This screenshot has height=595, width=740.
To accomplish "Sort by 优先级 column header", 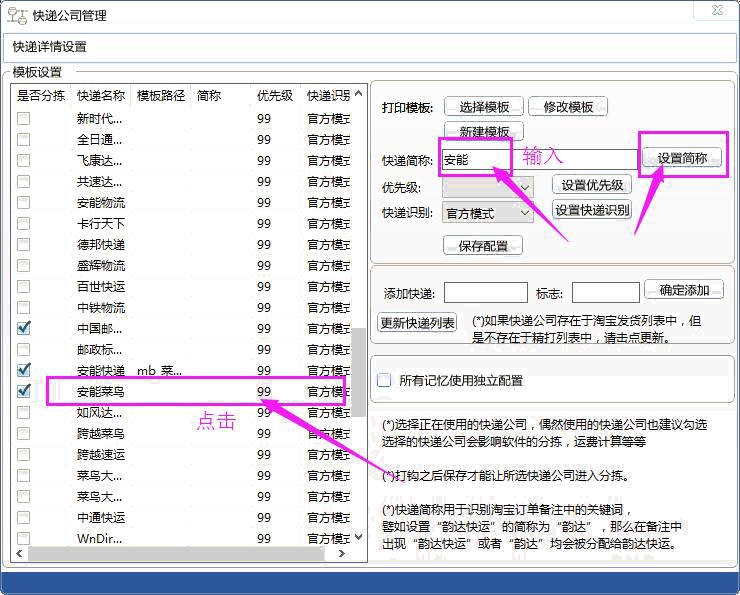I will tap(275, 96).
